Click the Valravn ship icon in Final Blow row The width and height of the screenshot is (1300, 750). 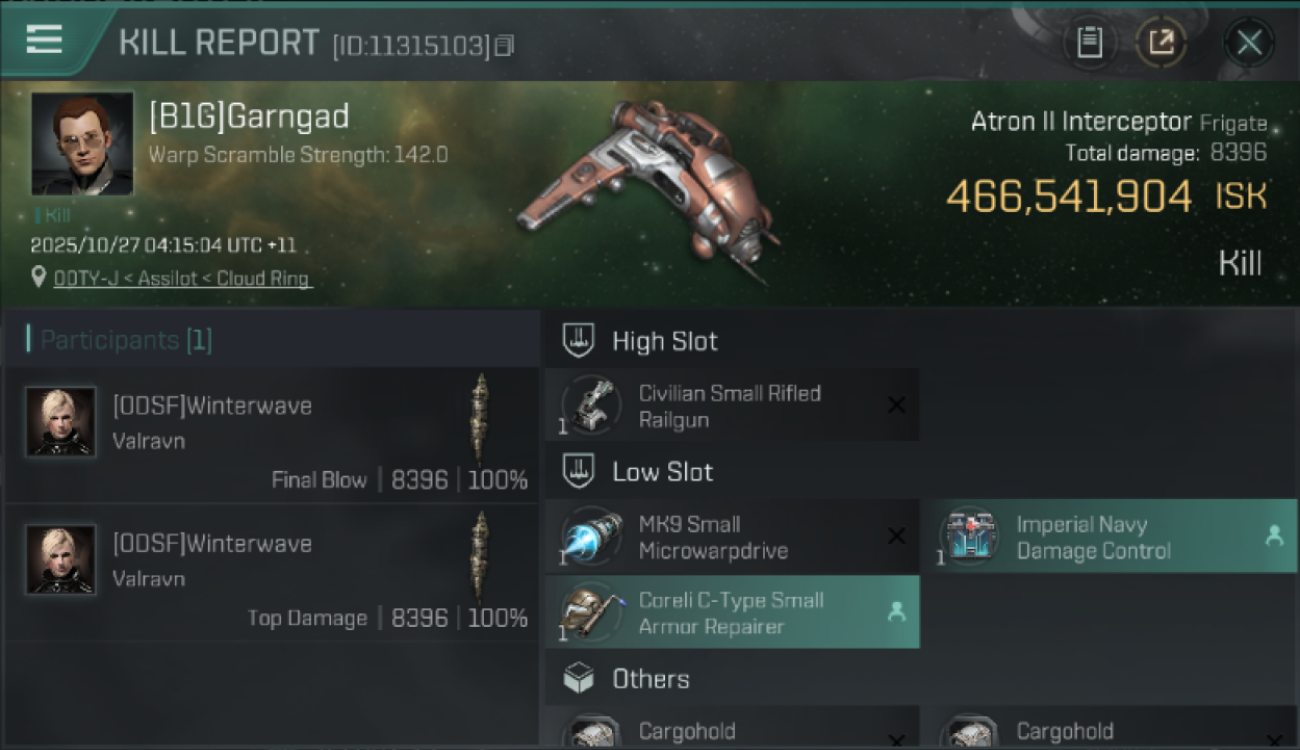point(481,420)
